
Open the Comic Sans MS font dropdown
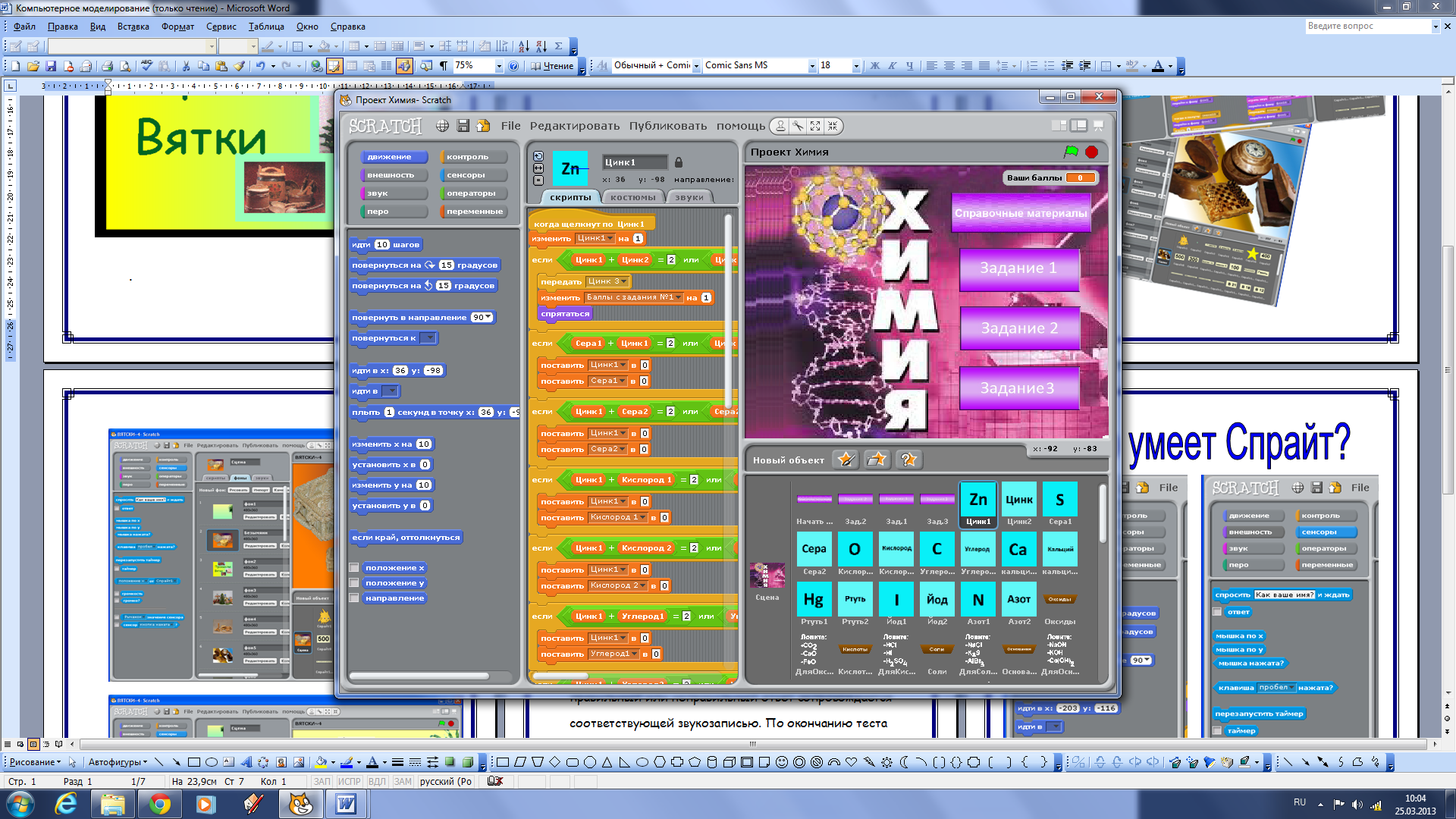811,66
